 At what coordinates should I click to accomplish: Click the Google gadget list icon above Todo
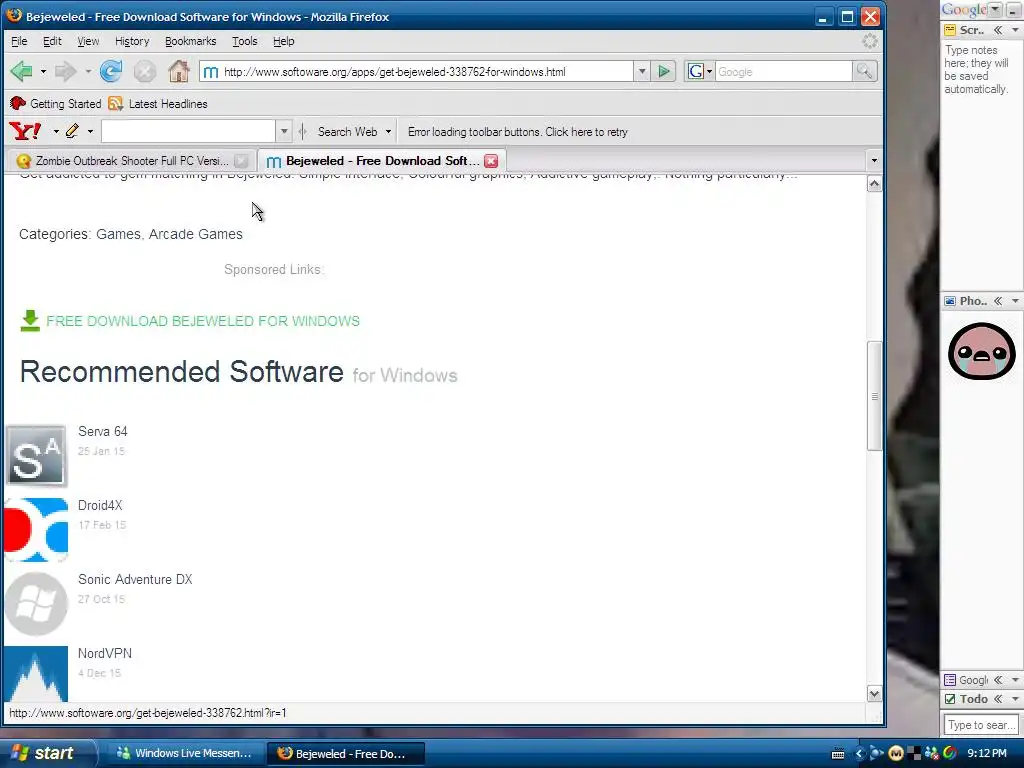coord(950,680)
